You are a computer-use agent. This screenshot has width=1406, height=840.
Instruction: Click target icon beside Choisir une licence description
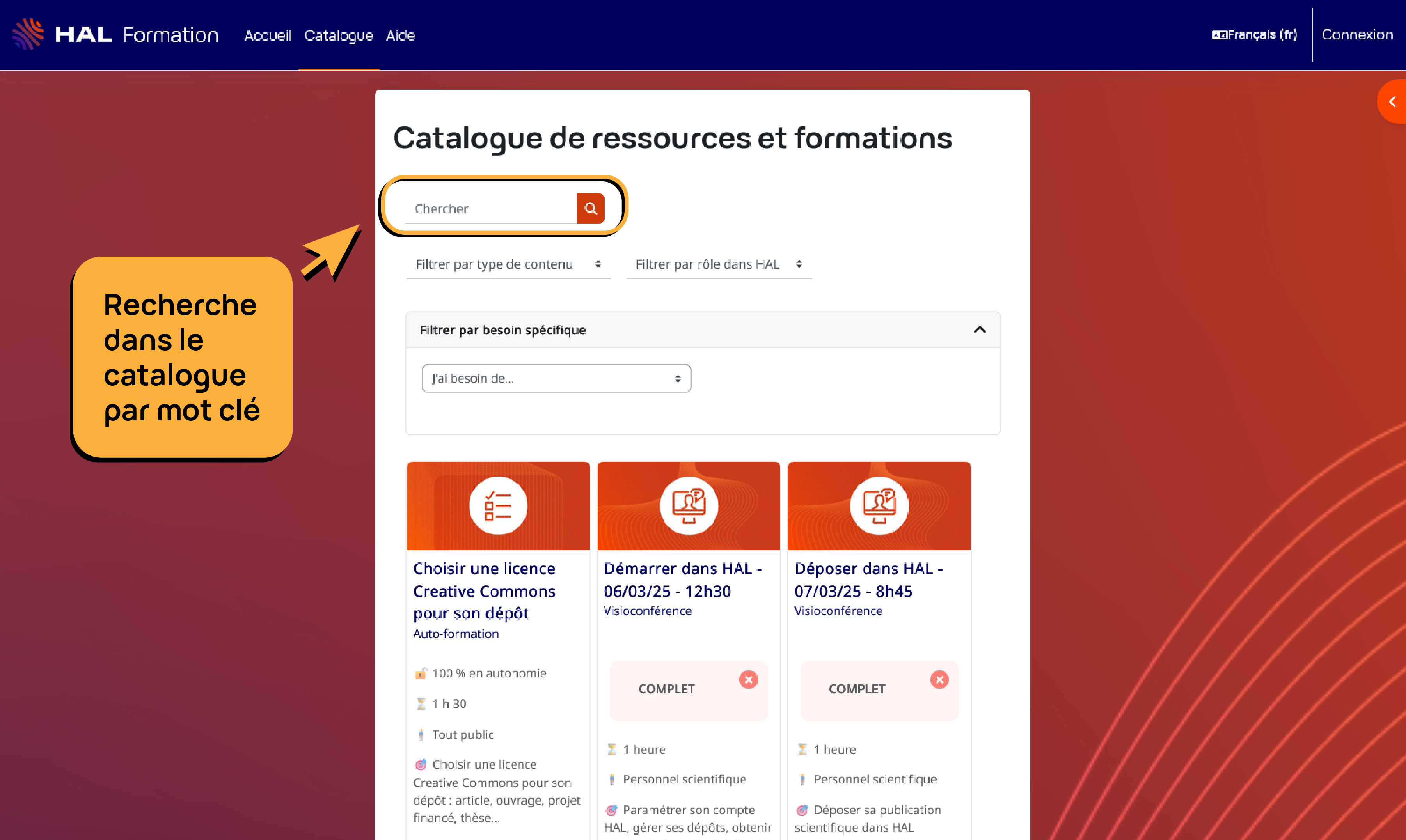tap(421, 764)
